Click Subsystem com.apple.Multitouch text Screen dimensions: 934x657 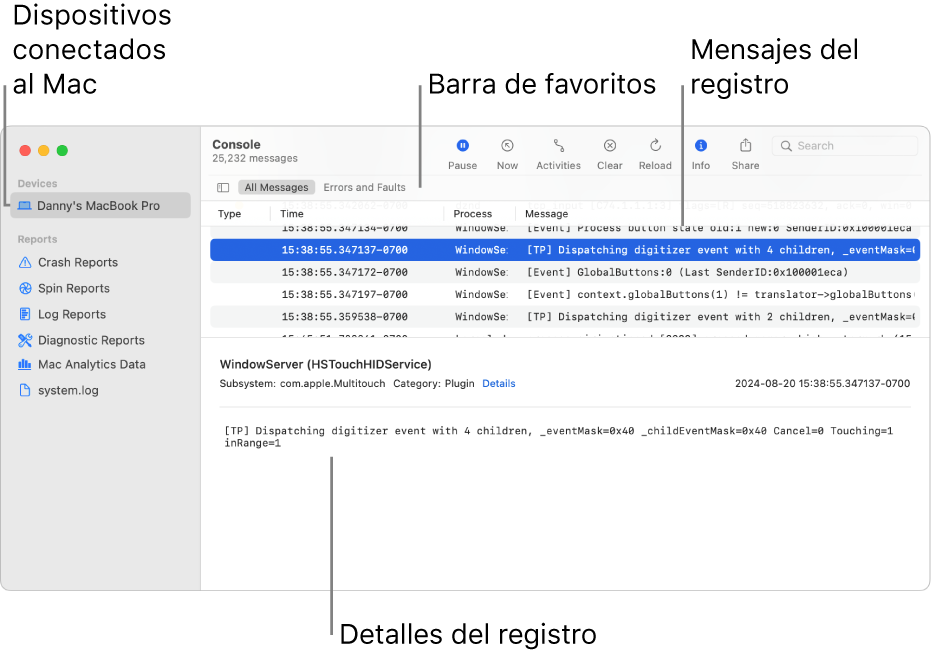click(302, 384)
